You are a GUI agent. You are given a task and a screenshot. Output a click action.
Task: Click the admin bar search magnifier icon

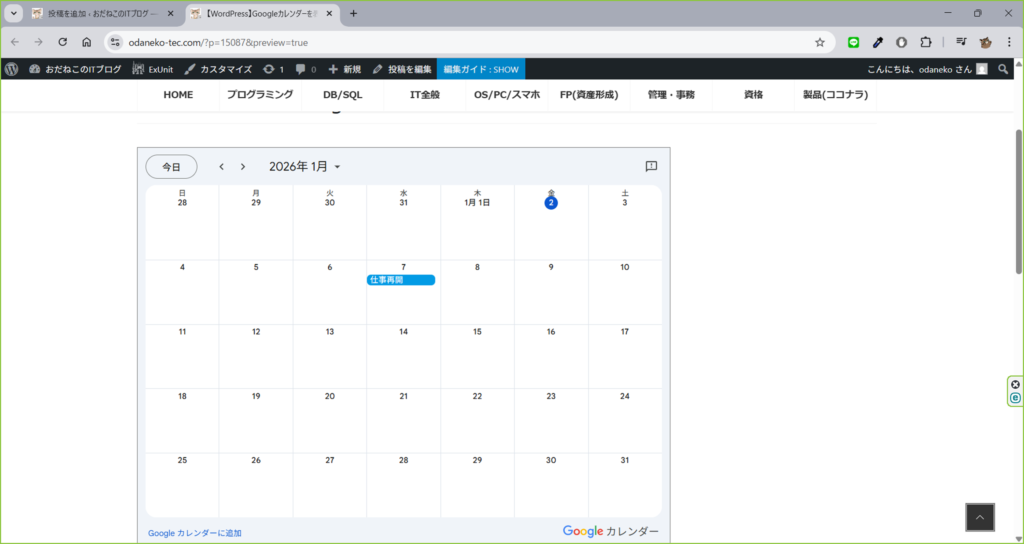pos(1003,69)
